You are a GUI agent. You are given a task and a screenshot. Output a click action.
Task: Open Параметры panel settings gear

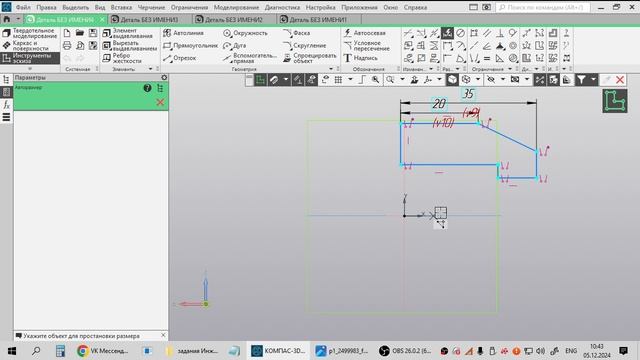164,78
